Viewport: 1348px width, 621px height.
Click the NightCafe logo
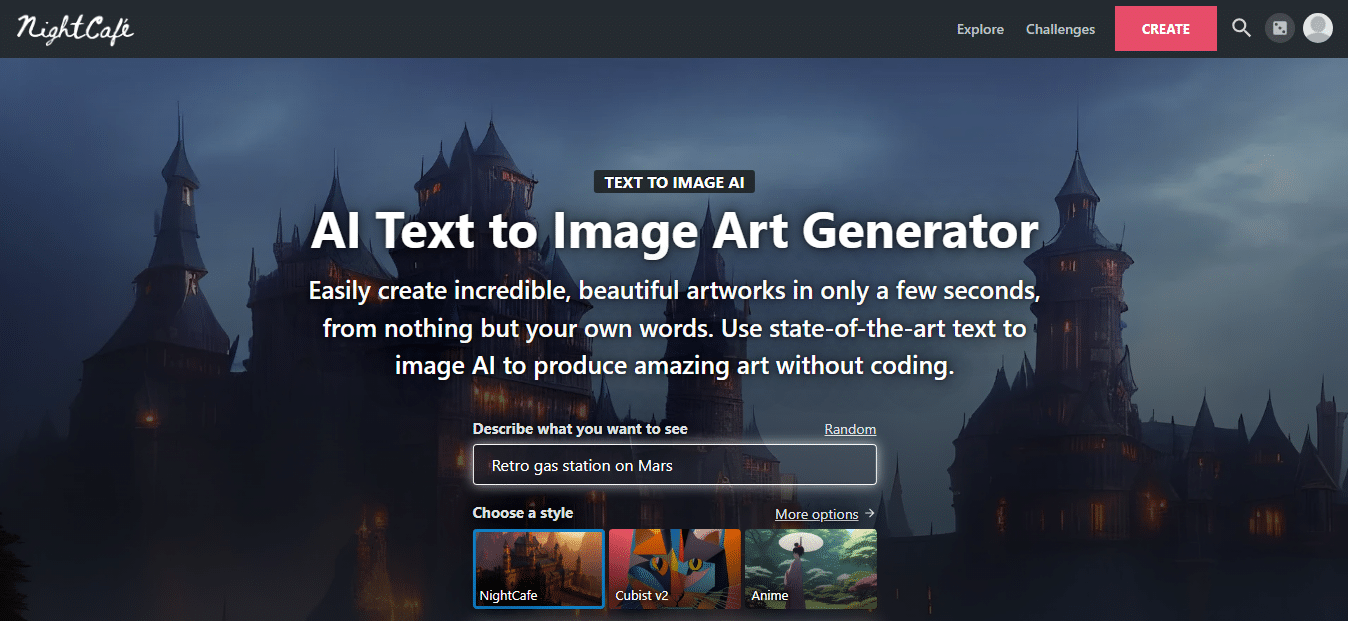coord(75,29)
